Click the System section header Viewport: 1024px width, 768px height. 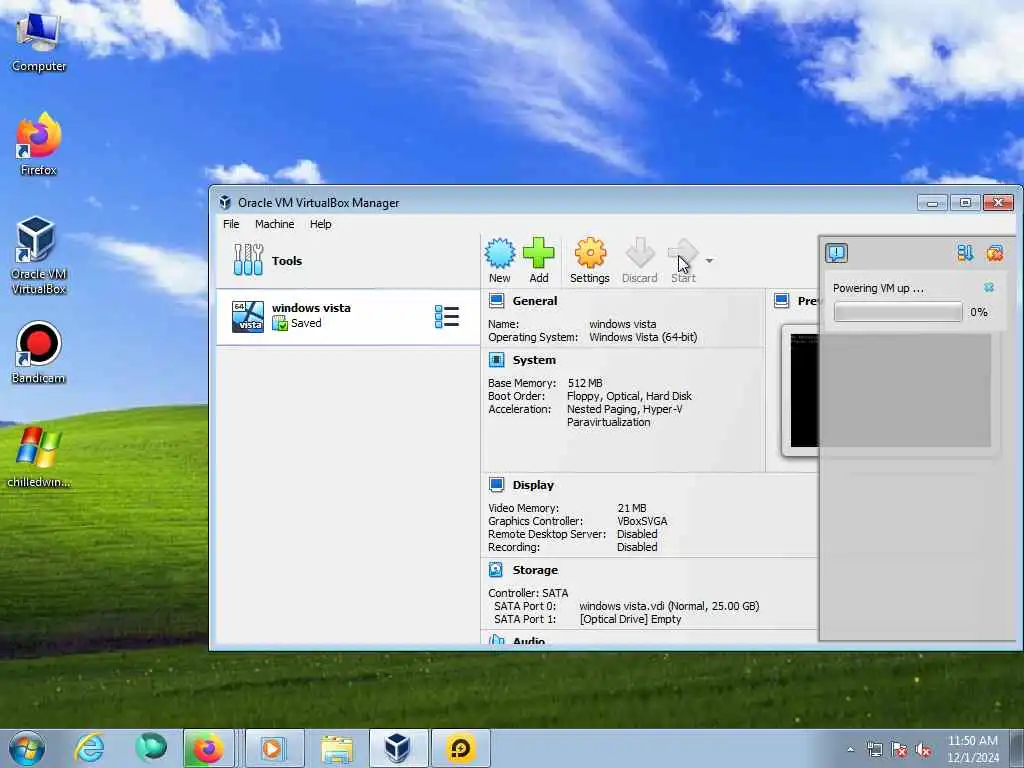(x=534, y=360)
